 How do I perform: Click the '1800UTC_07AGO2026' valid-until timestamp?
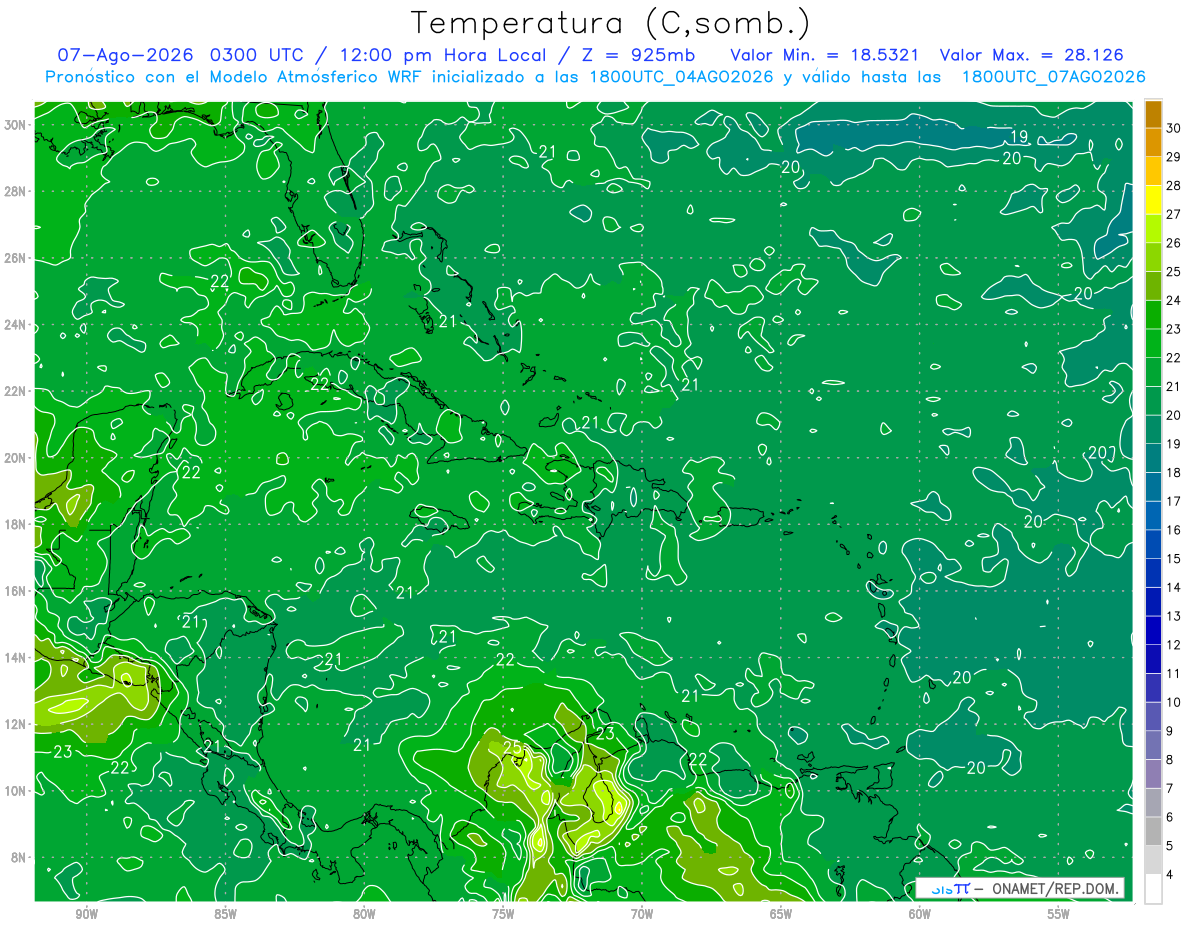[1053, 77]
